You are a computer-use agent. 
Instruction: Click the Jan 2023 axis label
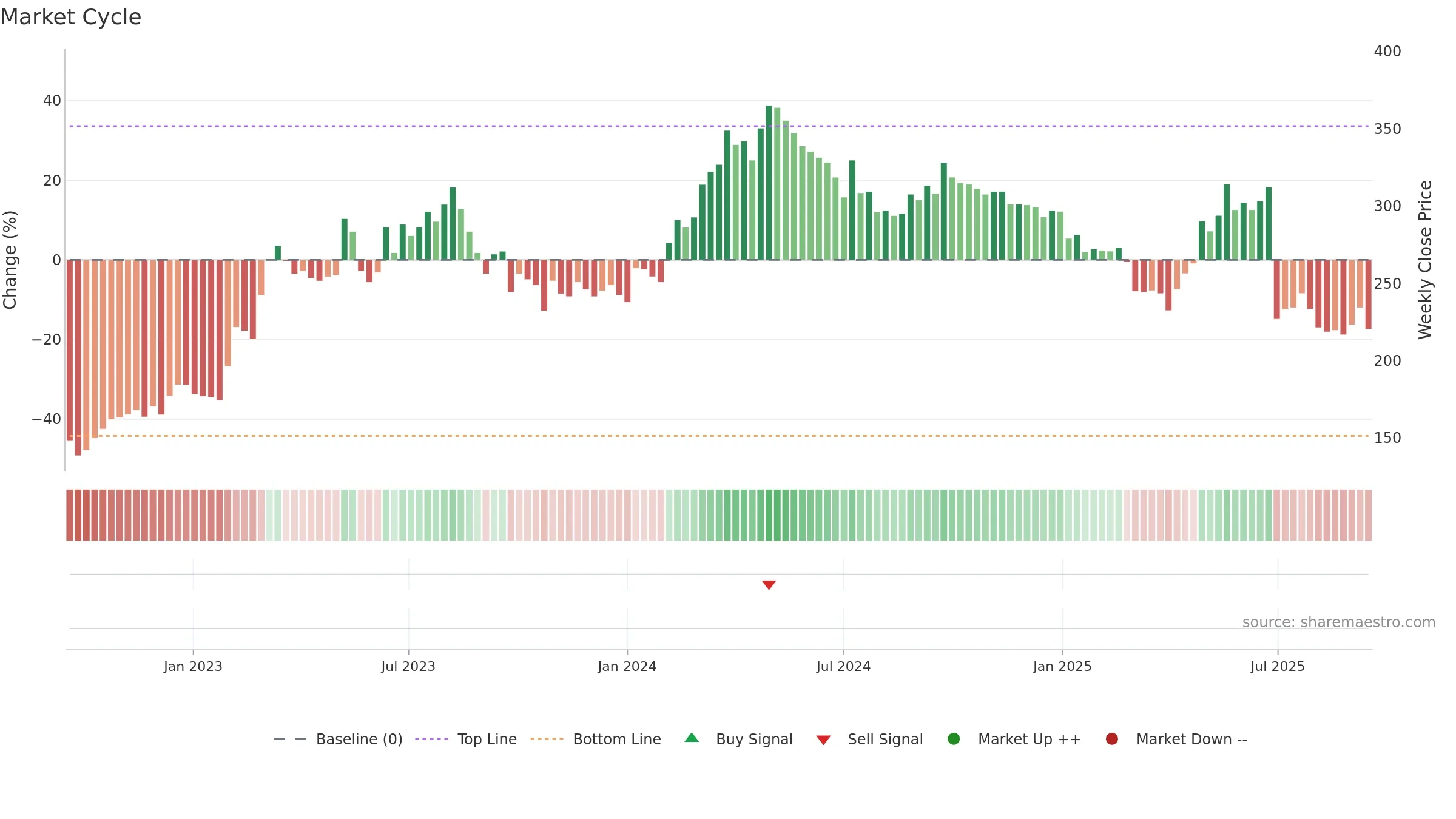point(193,666)
